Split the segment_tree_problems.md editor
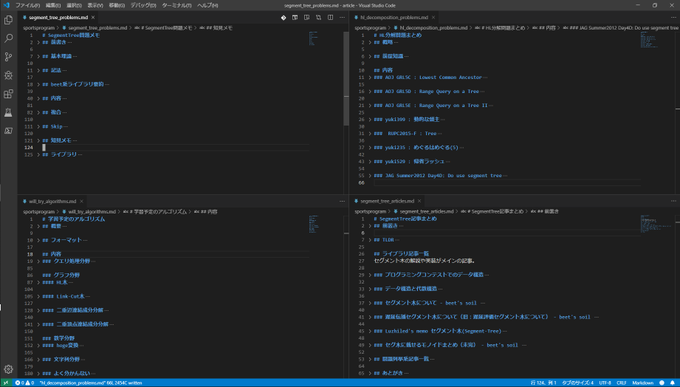The height and width of the screenshot is (387, 680). click(330, 18)
